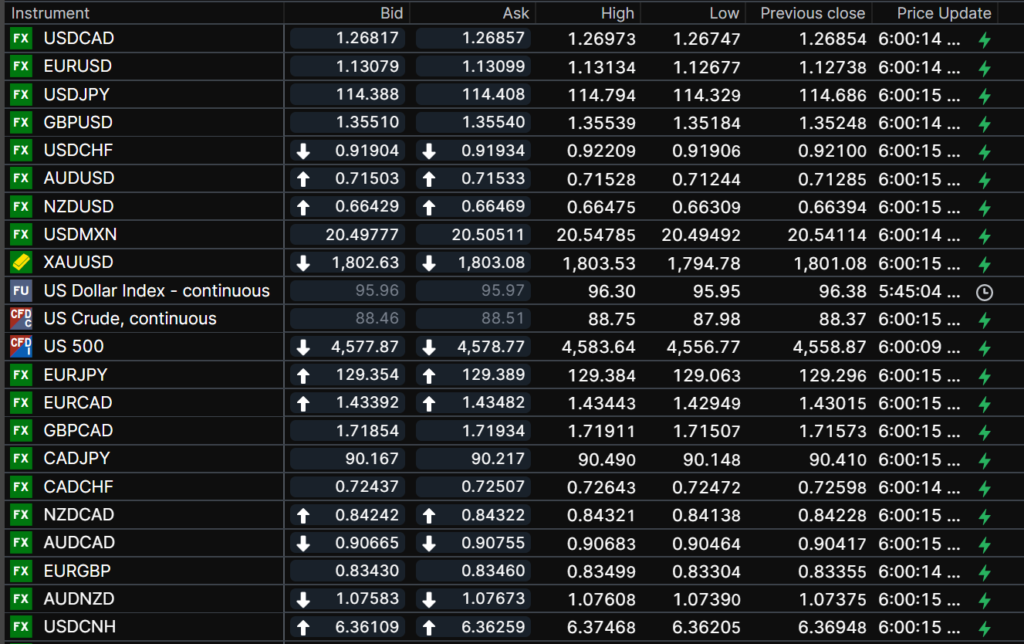Click the FX icon next to USDCNH

click(21, 627)
